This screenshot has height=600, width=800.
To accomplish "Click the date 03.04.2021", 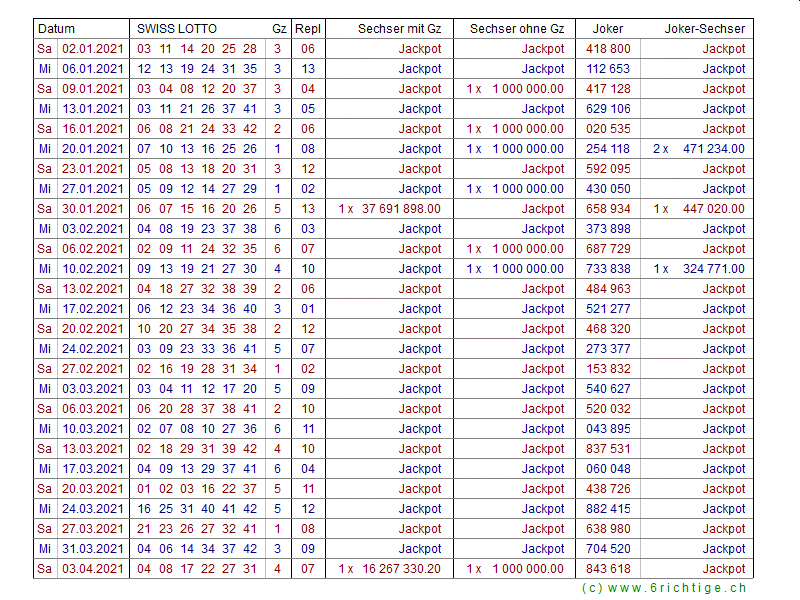I will coord(93,569).
